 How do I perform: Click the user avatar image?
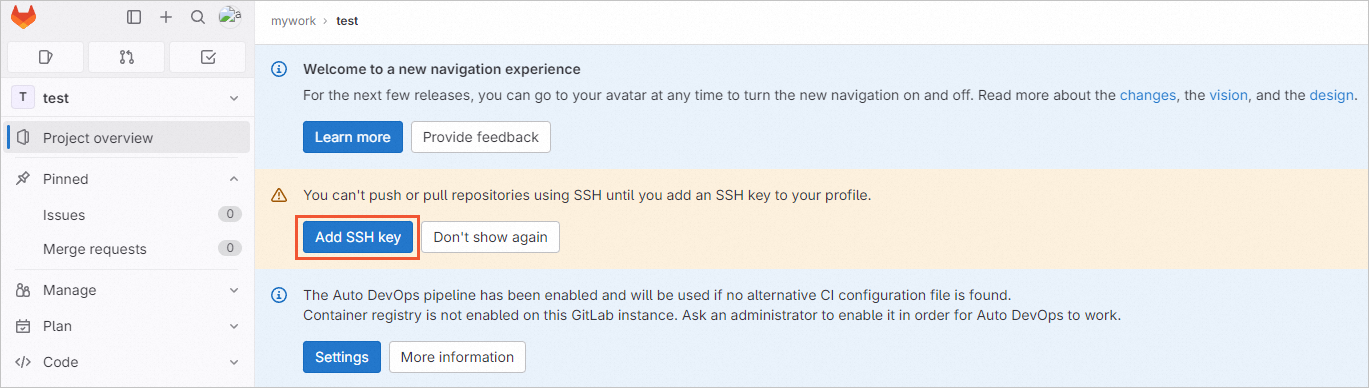(x=230, y=16)
